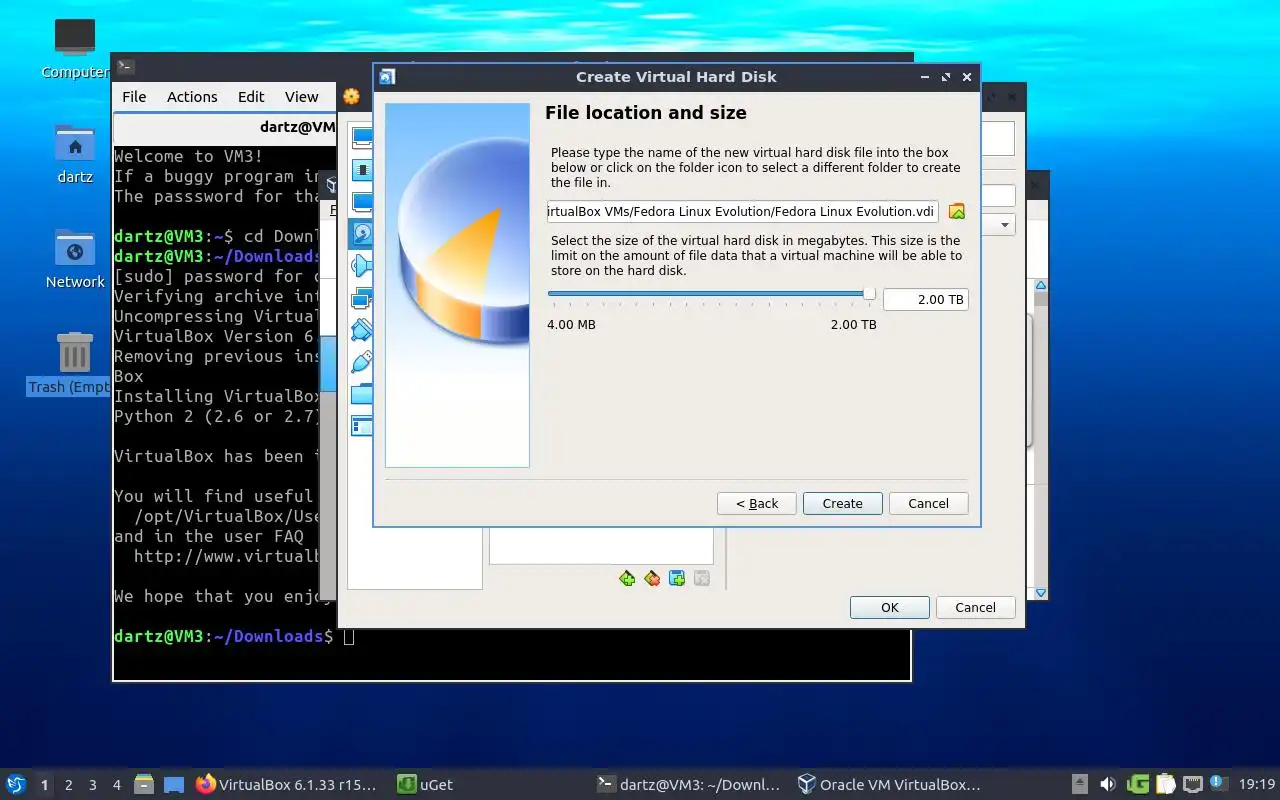This screenshot has width=1280, height=800.
Task: Click the add storage controller icon
Action: [627, 578]
